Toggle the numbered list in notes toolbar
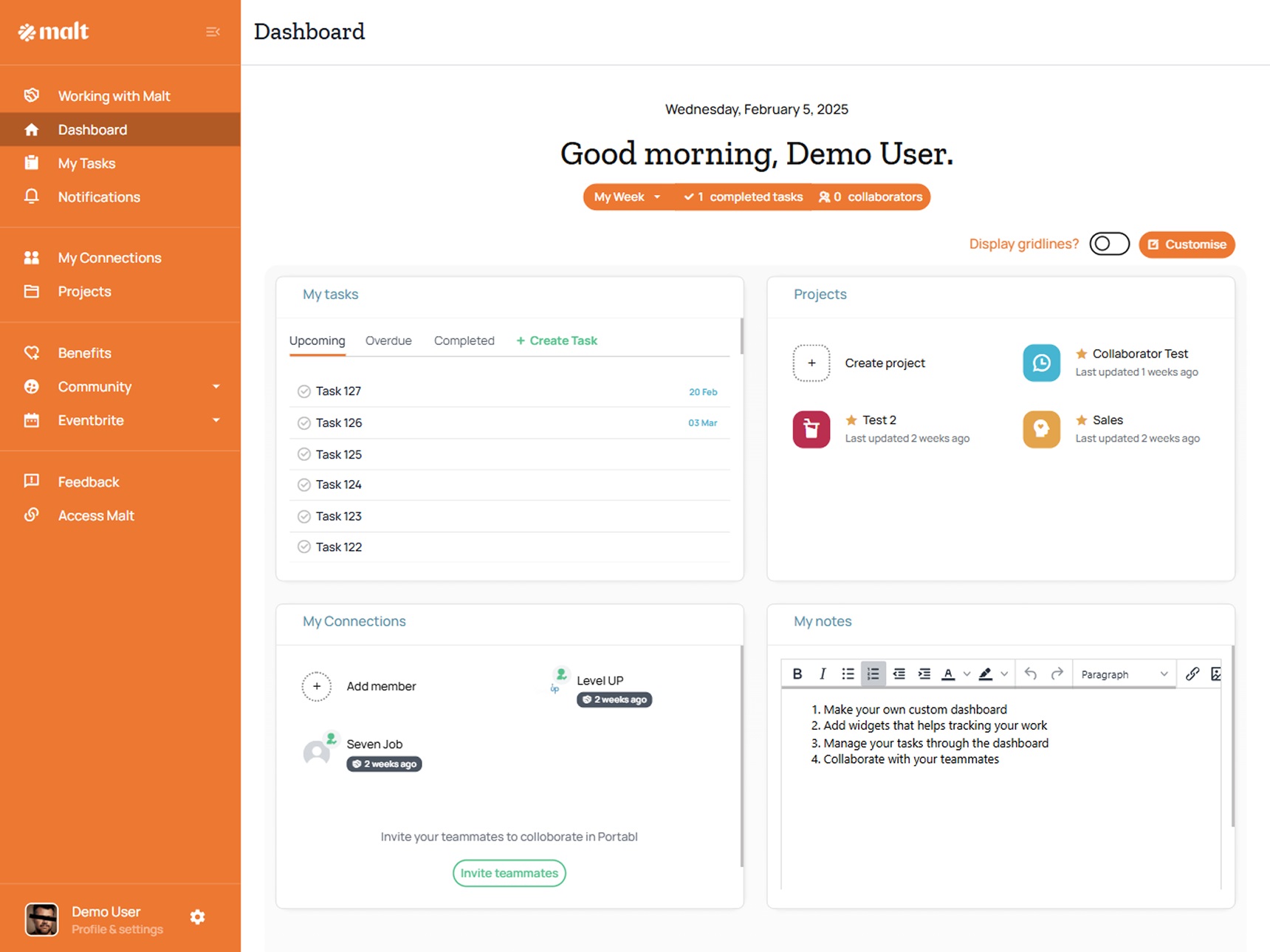The width and height of the screenshot is (1270, 952). coord(873,674)
